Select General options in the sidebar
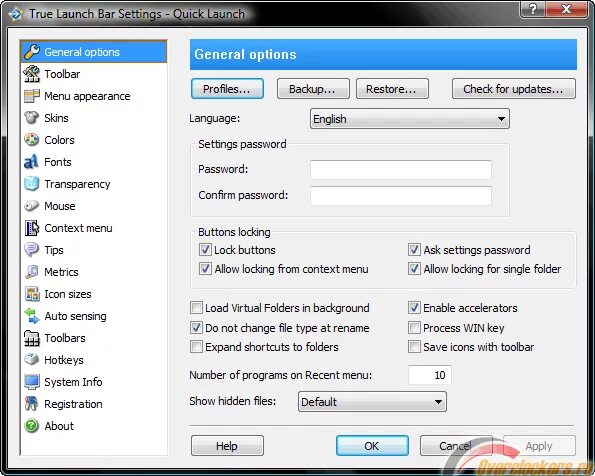Image resolution: width=595 pixels, height=476 pixels. tap(94, 52)
